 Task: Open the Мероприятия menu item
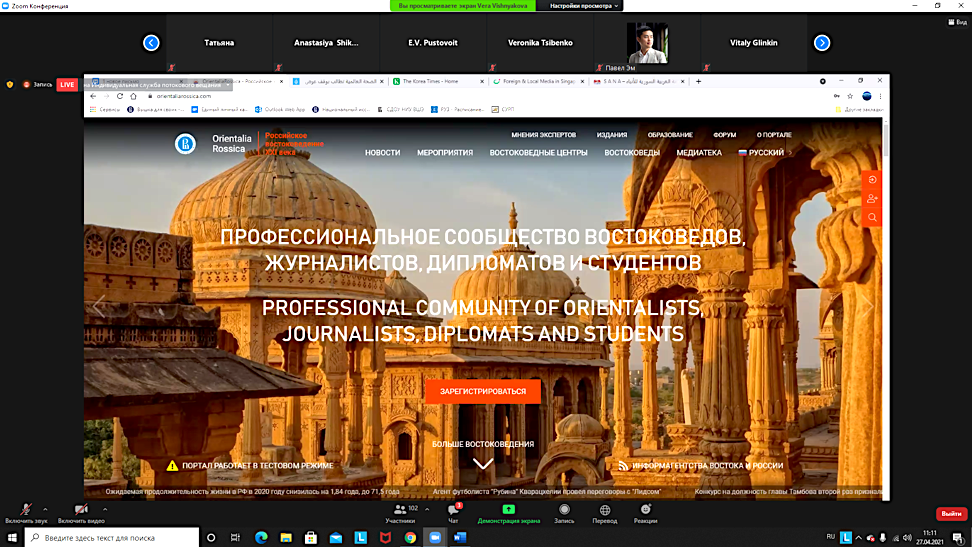coord(445,153)
